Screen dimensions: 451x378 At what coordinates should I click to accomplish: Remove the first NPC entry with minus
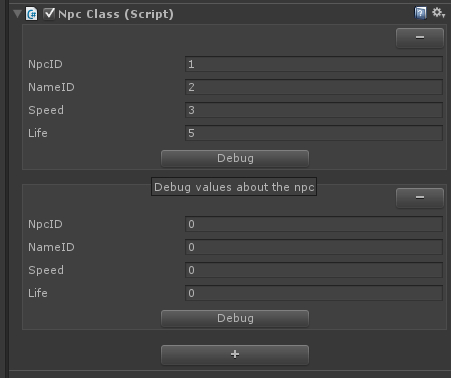coord(420,38)
